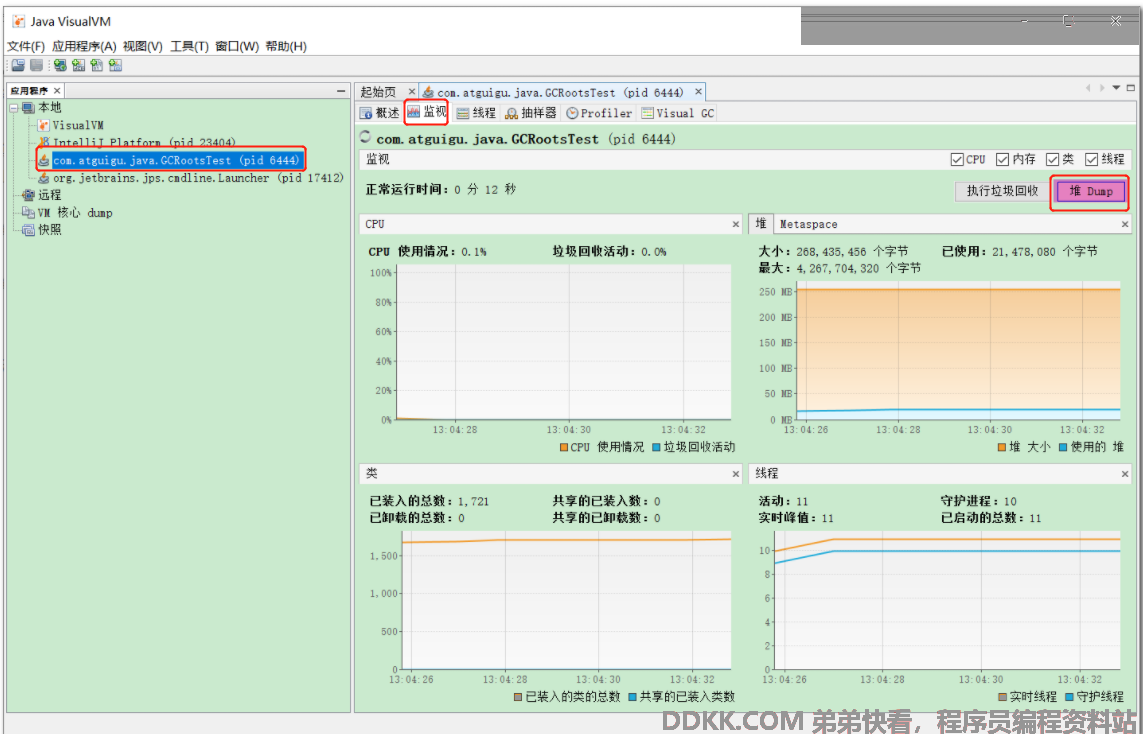The image size is (1143, 734).
Task: Click the 已装入的总数: 1,721 text
Action: pyautogui.click(x=429, y=501)
